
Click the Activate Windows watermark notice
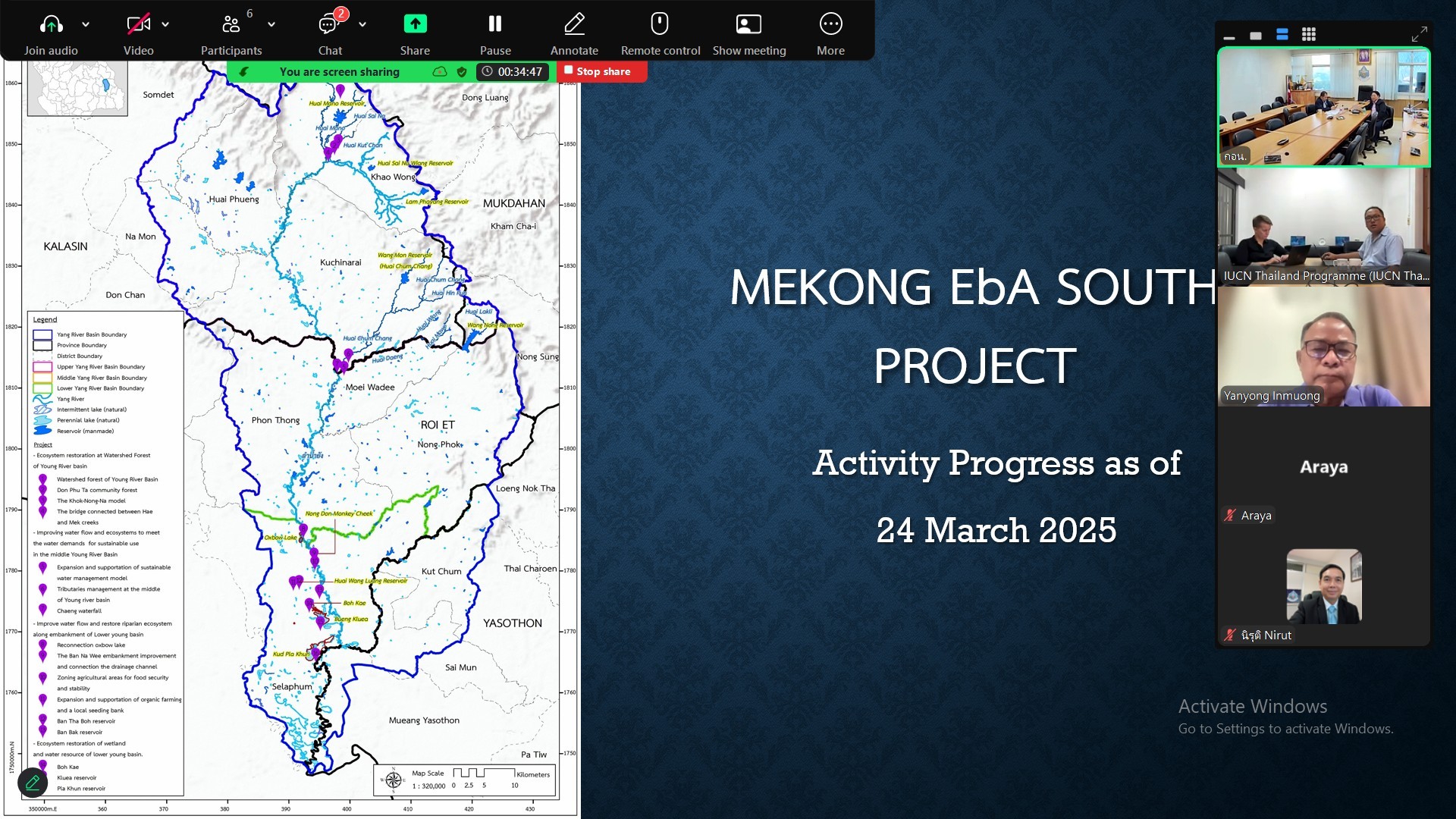1285,717
